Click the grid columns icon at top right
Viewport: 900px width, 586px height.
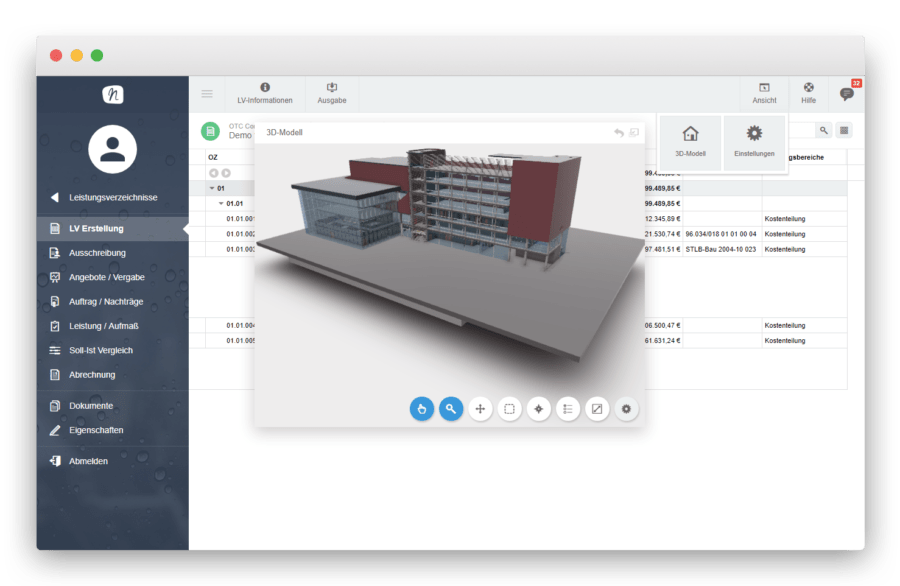click(844, 130)
